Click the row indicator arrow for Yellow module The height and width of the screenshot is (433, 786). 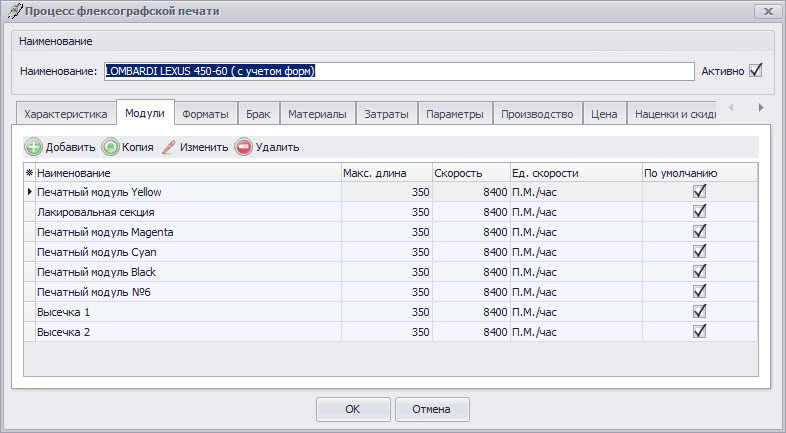[30, 191]
